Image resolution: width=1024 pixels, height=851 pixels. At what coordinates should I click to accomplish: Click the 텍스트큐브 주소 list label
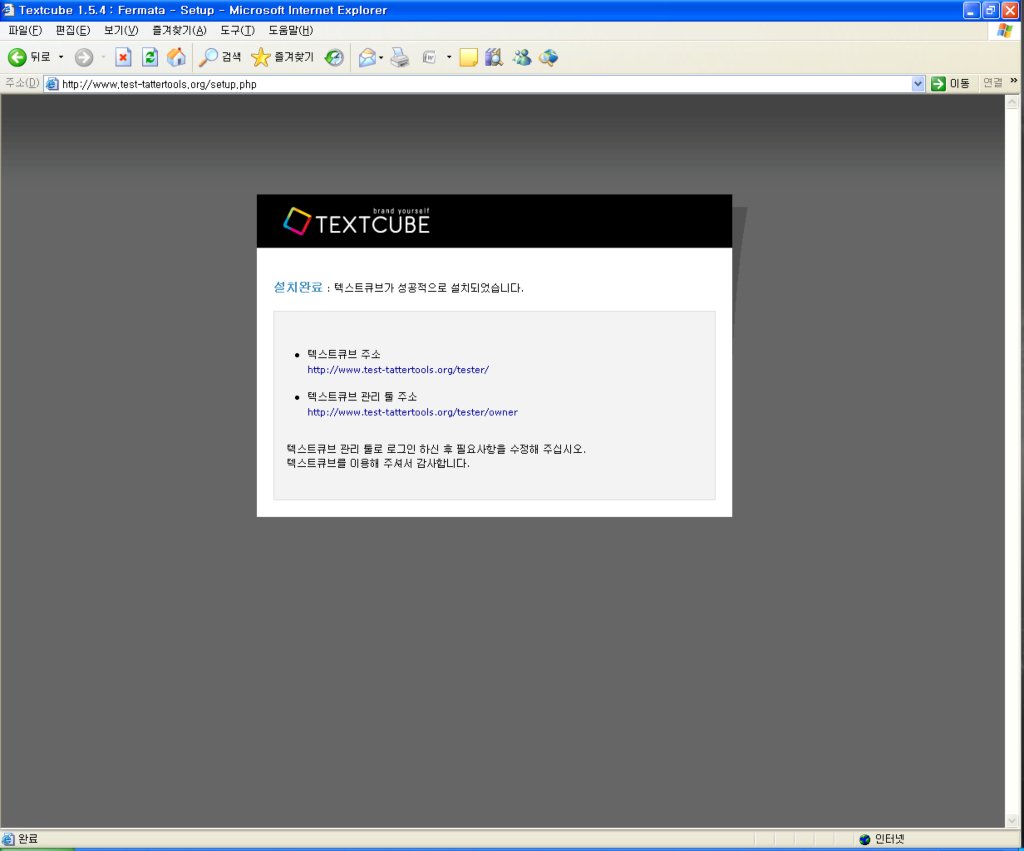(x=344, y=354)
